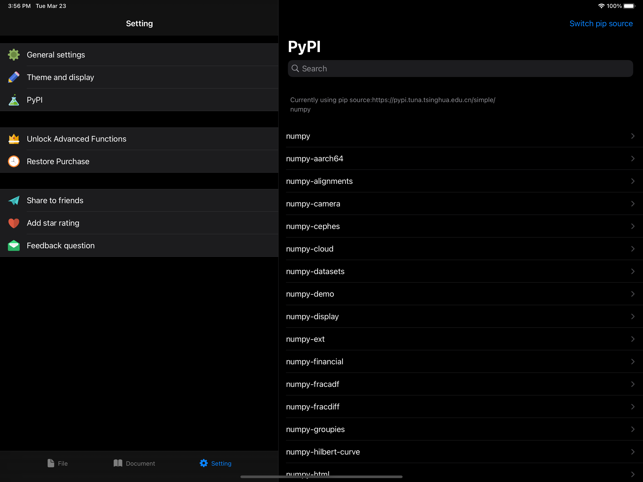
Task: Click the blue Setting gear icon
Action: [203, 463]
